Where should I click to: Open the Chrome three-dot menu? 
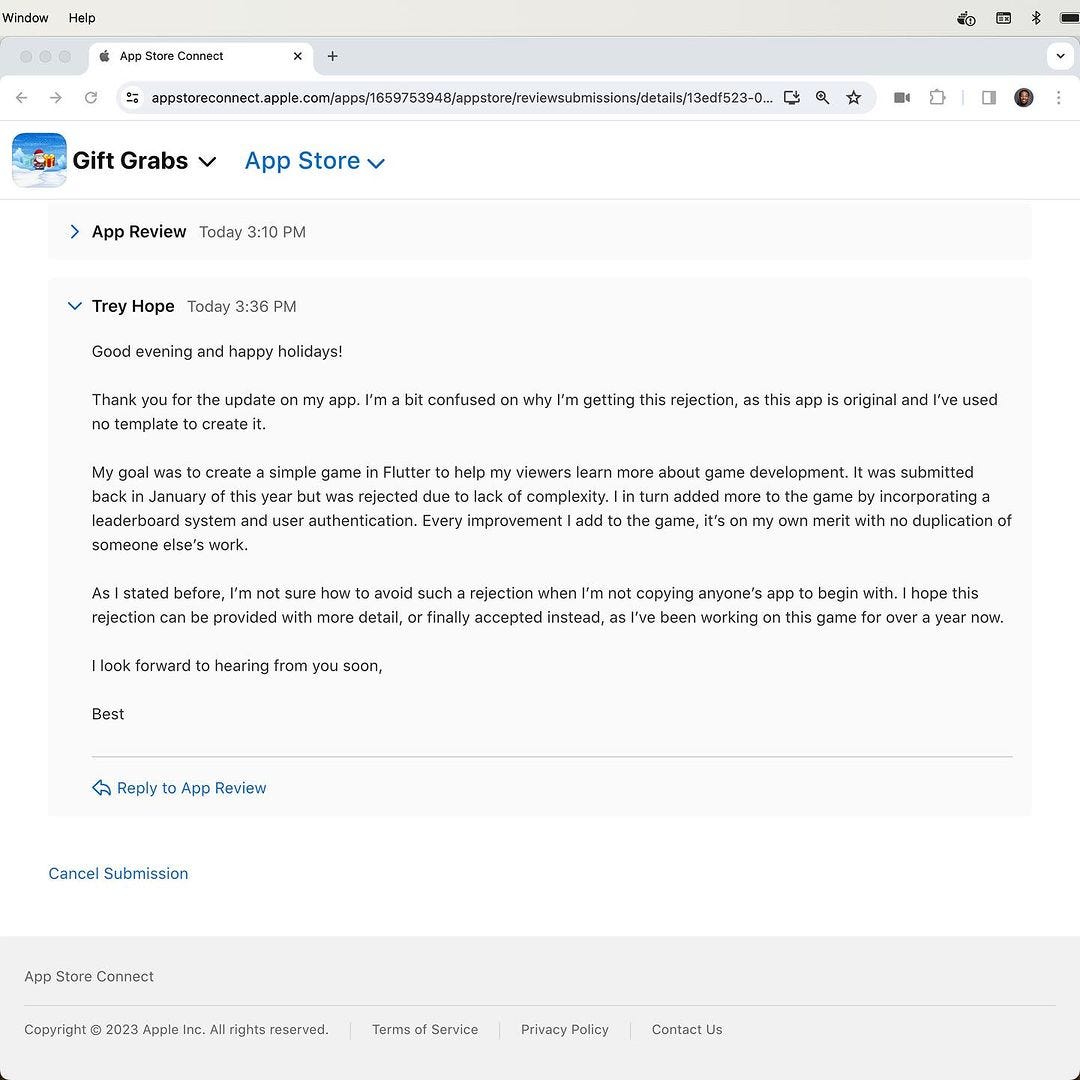[x=1058, y=97]
